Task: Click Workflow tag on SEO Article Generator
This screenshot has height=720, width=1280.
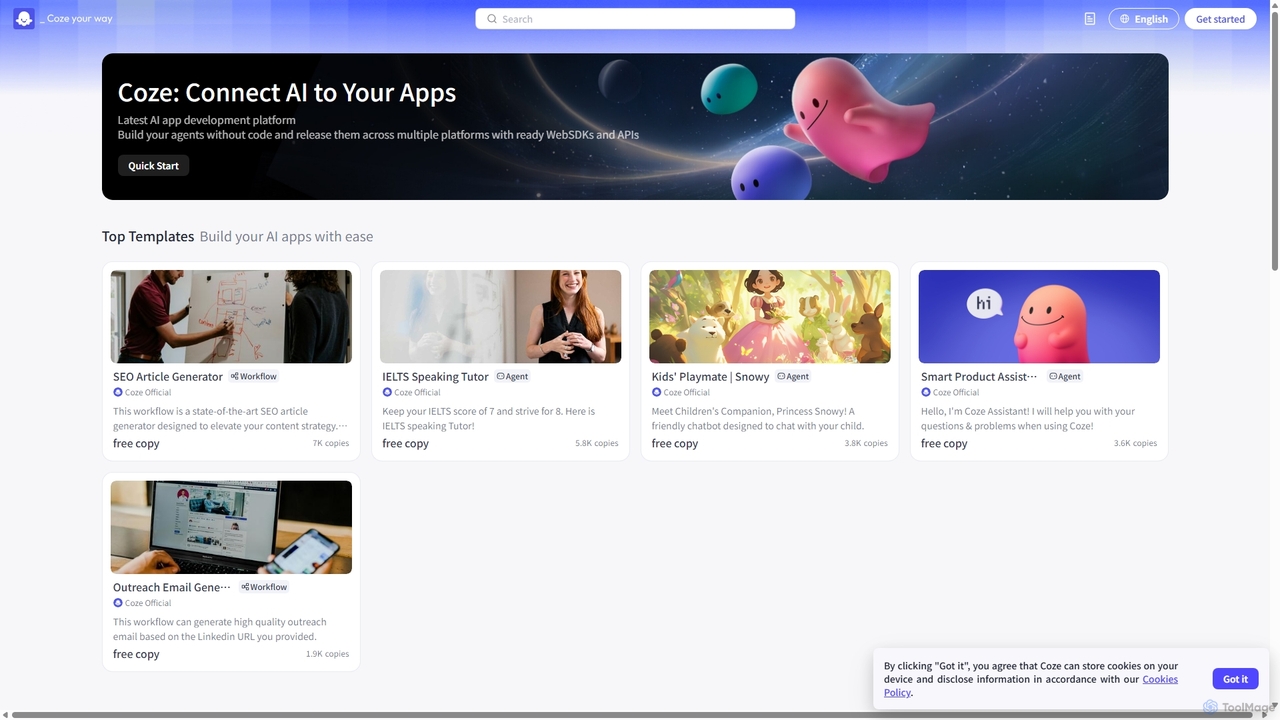Action: click(254, 377)
